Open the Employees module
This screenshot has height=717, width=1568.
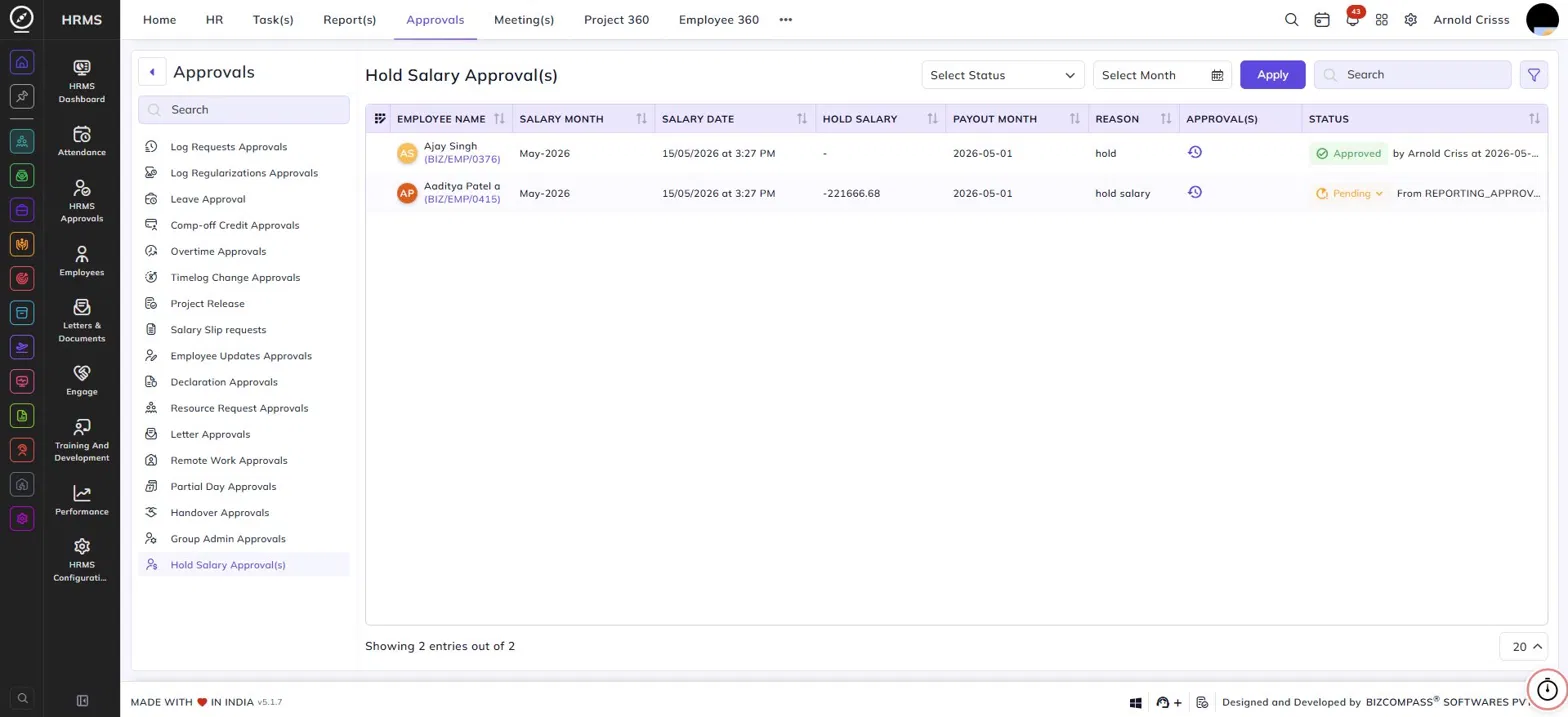point(82,260)
